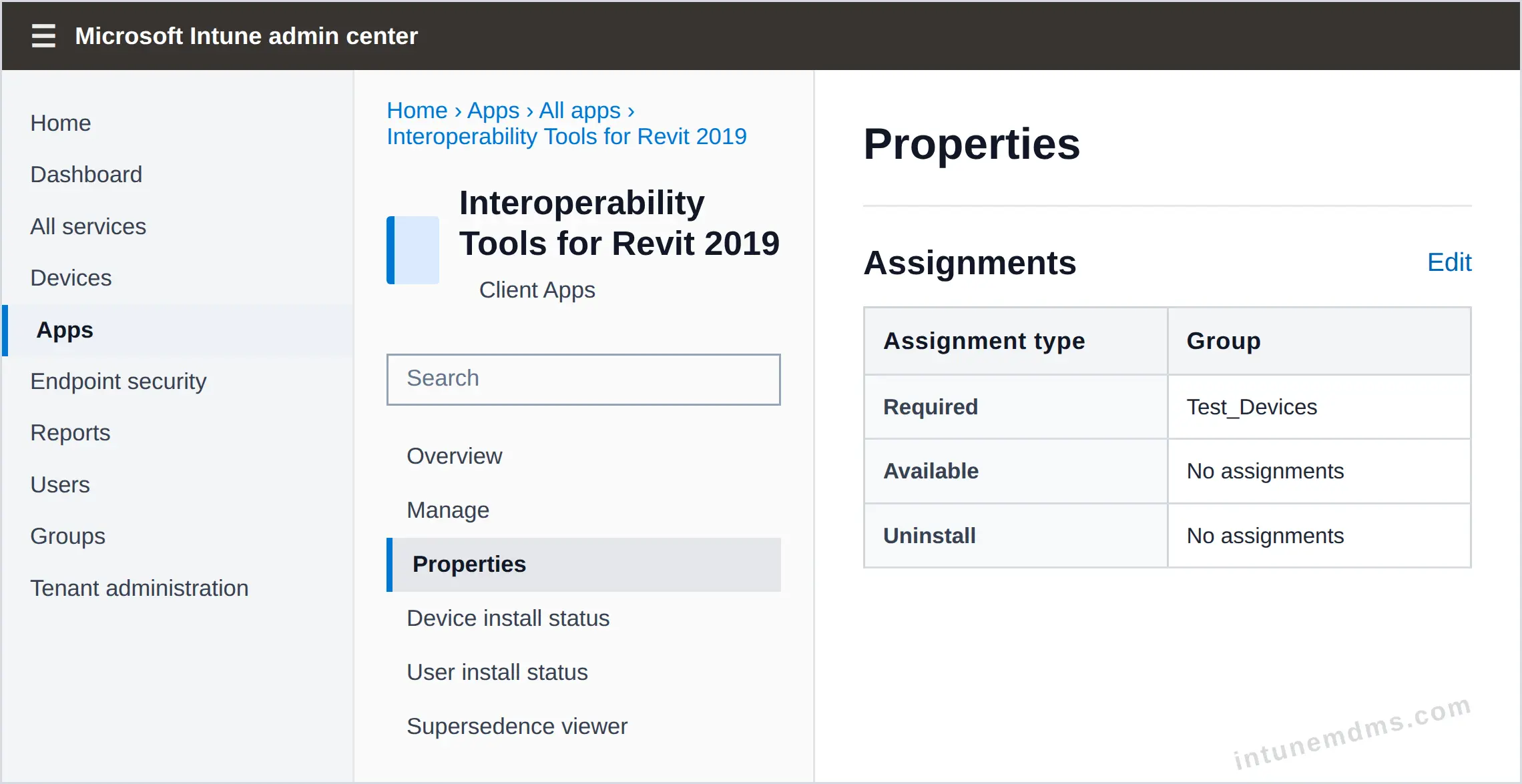Edit the Assignments section
Screen dimensions: 1522x784
click(x=1449, y=262)
